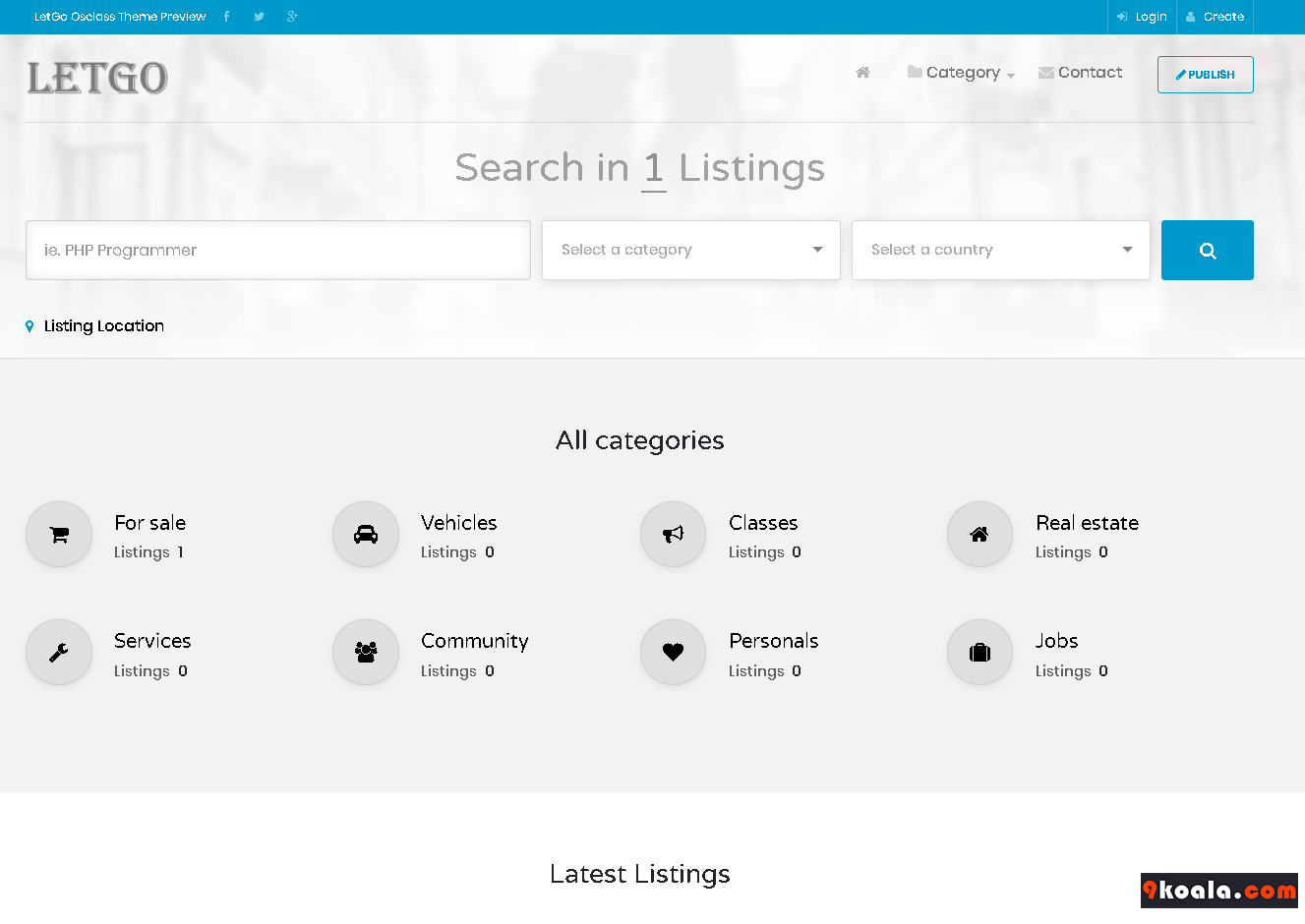
Task: Click the Twitter icon in top bar
Action: [x=259, y=17]
